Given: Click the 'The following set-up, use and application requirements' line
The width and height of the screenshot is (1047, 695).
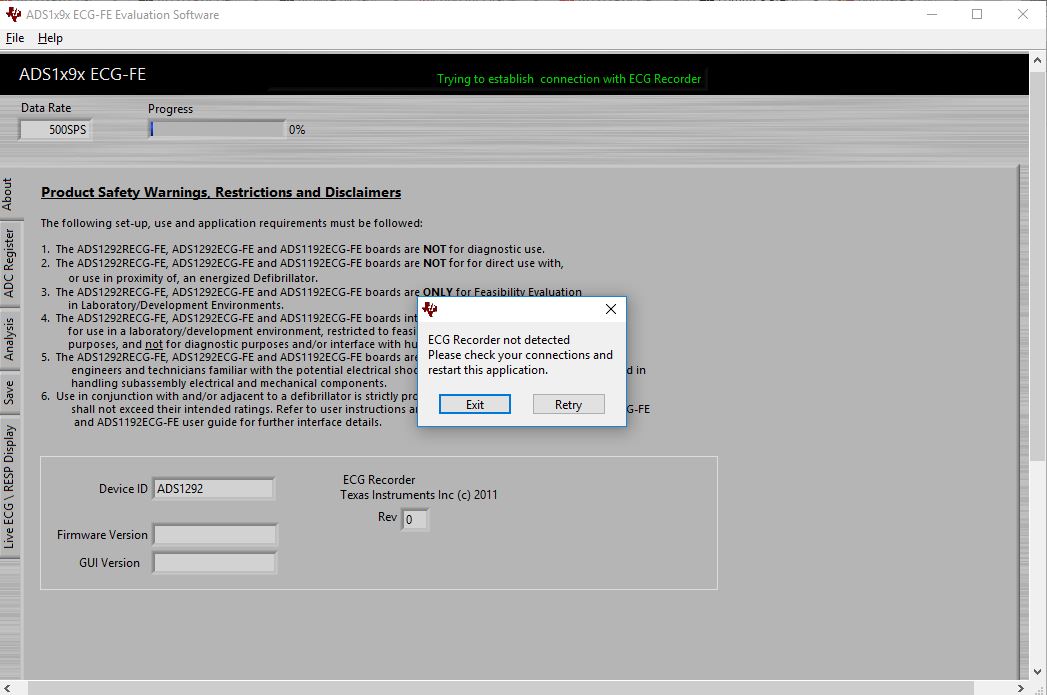Looking at the screenshot, I should pos(232,223).
